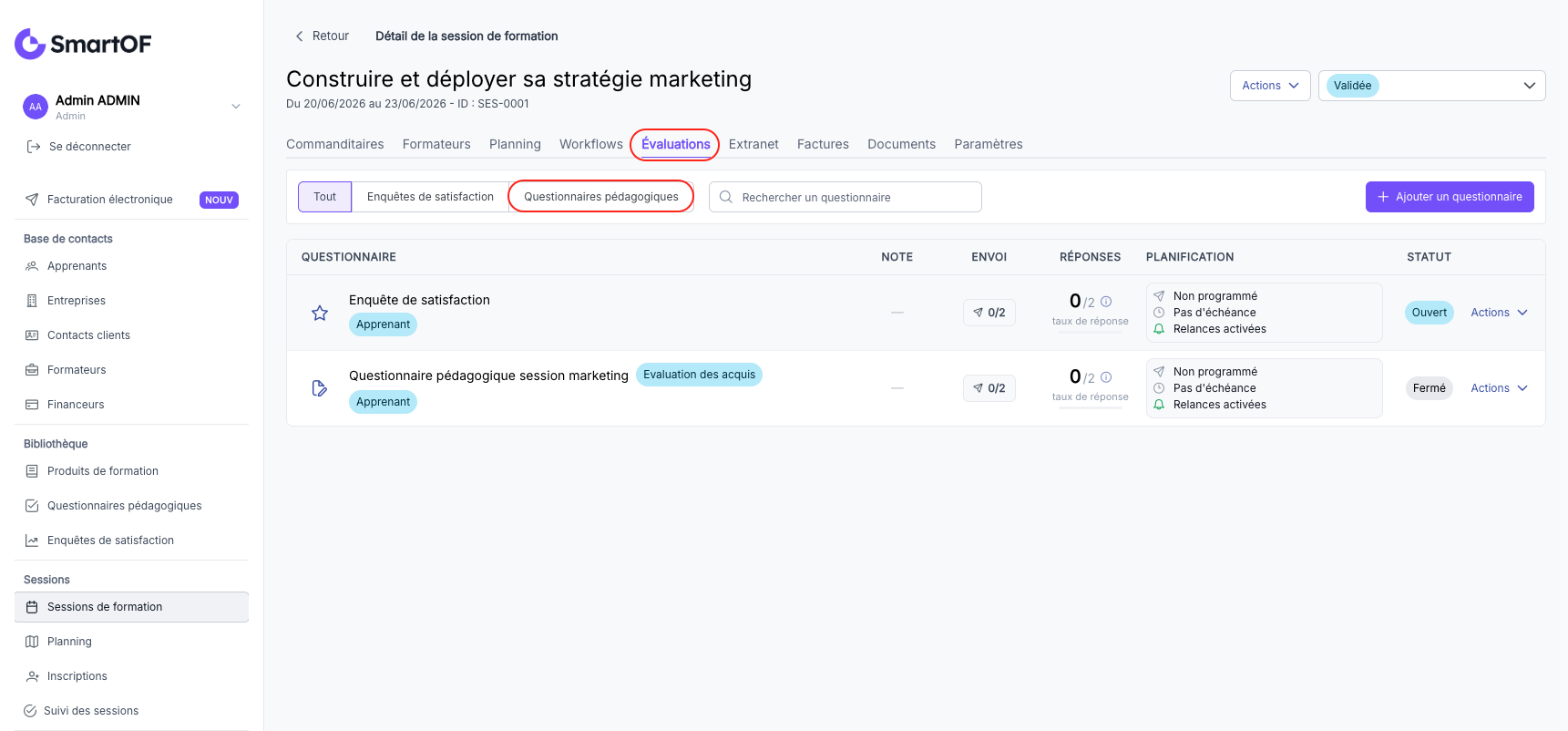Select the Tout filter
The height and width of the screenshot is (731, 1568).
point(324,197)
